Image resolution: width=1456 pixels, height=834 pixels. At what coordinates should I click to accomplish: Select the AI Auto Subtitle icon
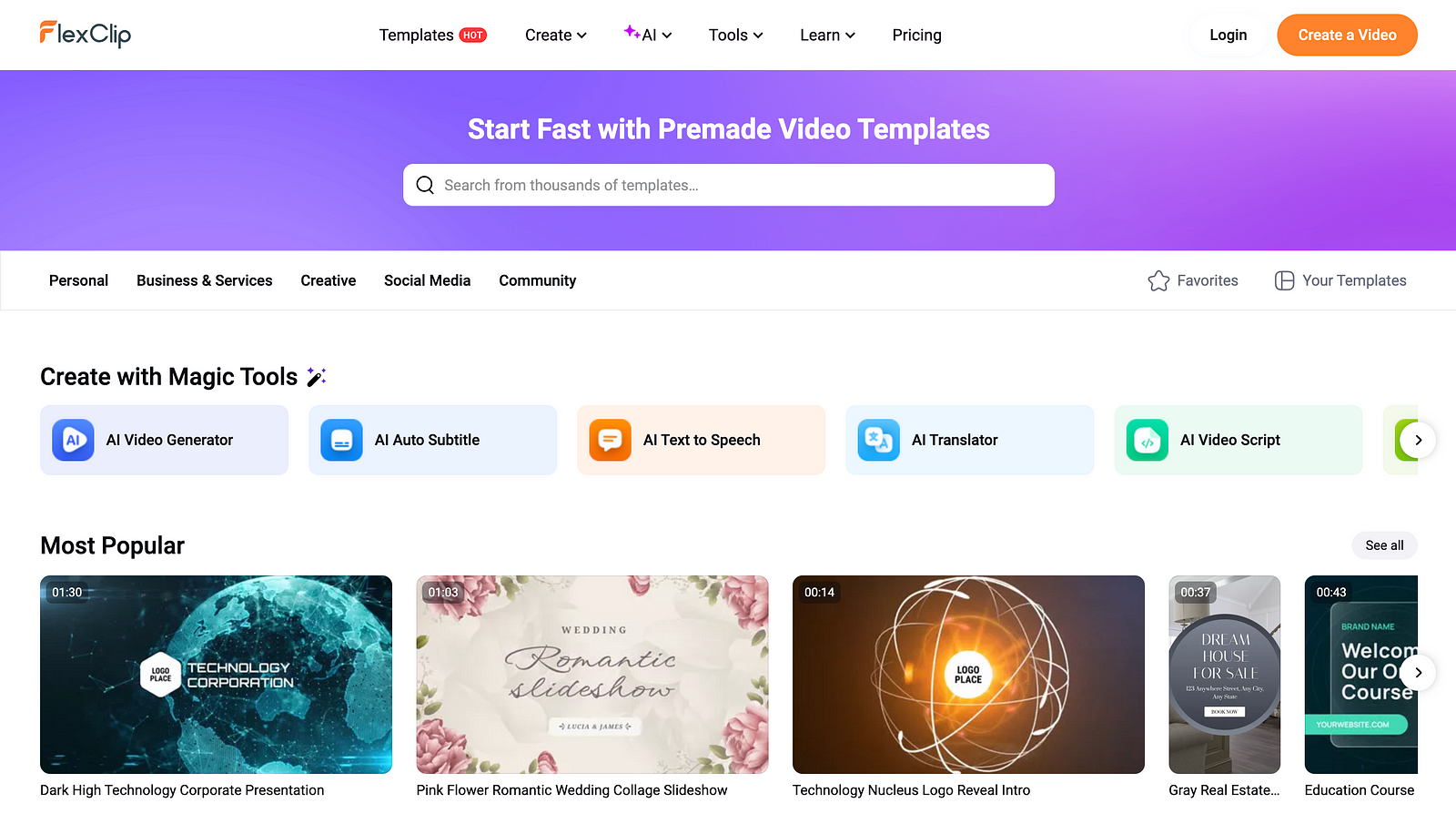[x=342, y=440]
